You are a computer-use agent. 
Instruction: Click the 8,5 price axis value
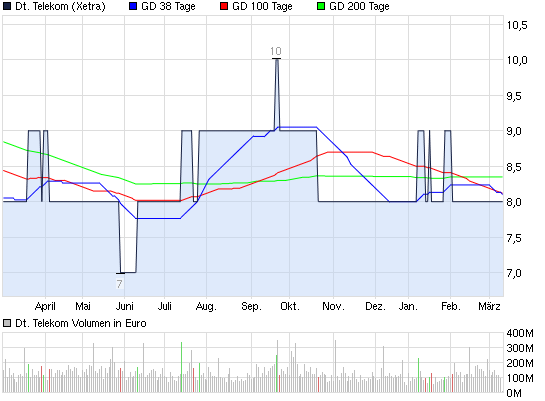coord(514,167)
